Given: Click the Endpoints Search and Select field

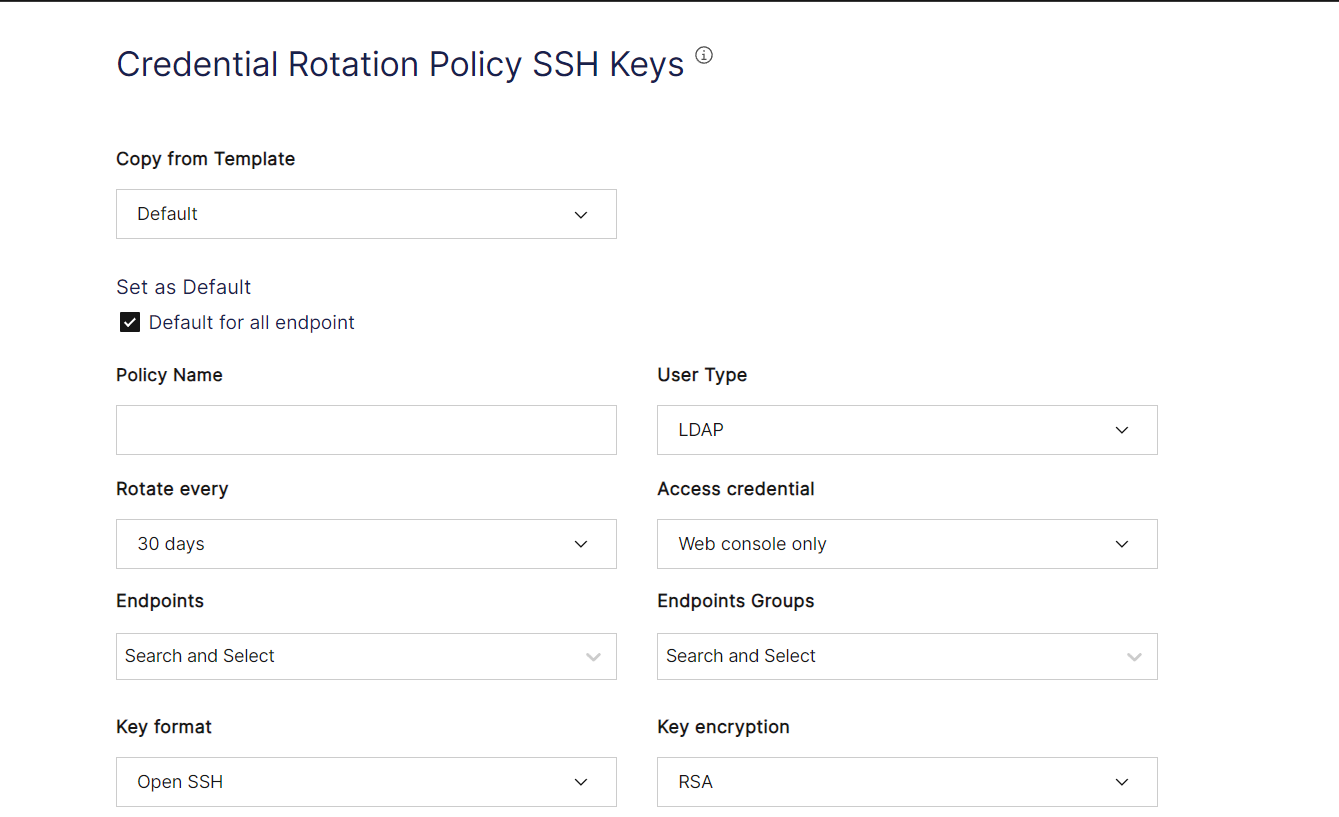Looking at the screenshot, I should click(300, 656).
